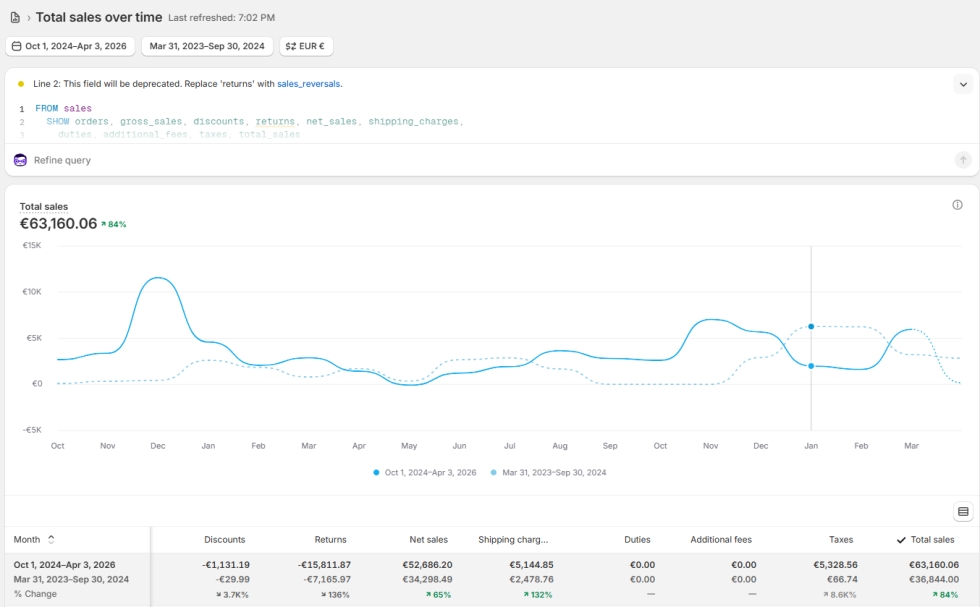The width and height of the screenshot is (980, 607).
Task: Open the chart info icon
Action: click(957, 205)
